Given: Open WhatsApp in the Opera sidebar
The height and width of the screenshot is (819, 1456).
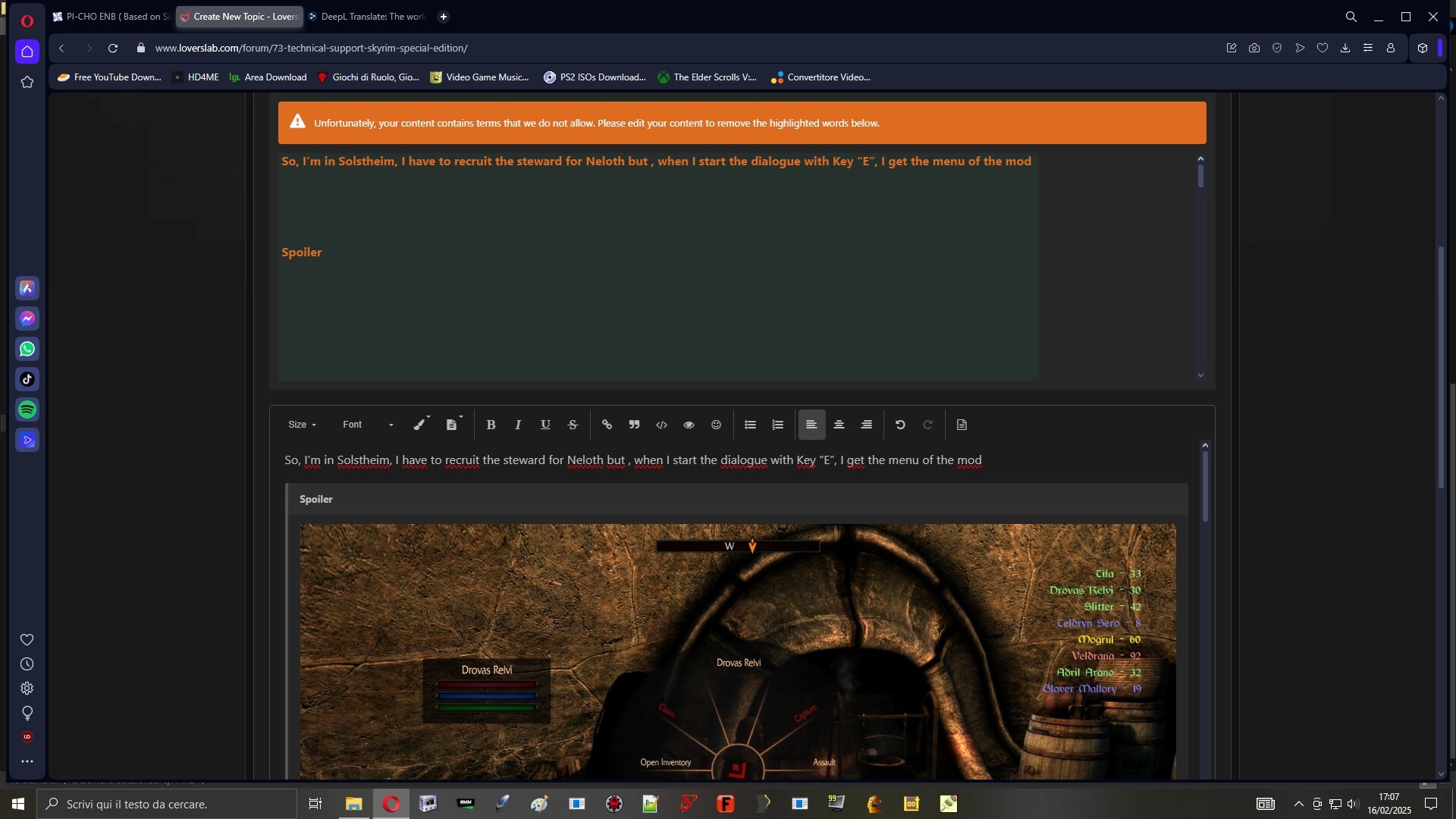Looking at the screenshot, I should pos(27,349).
